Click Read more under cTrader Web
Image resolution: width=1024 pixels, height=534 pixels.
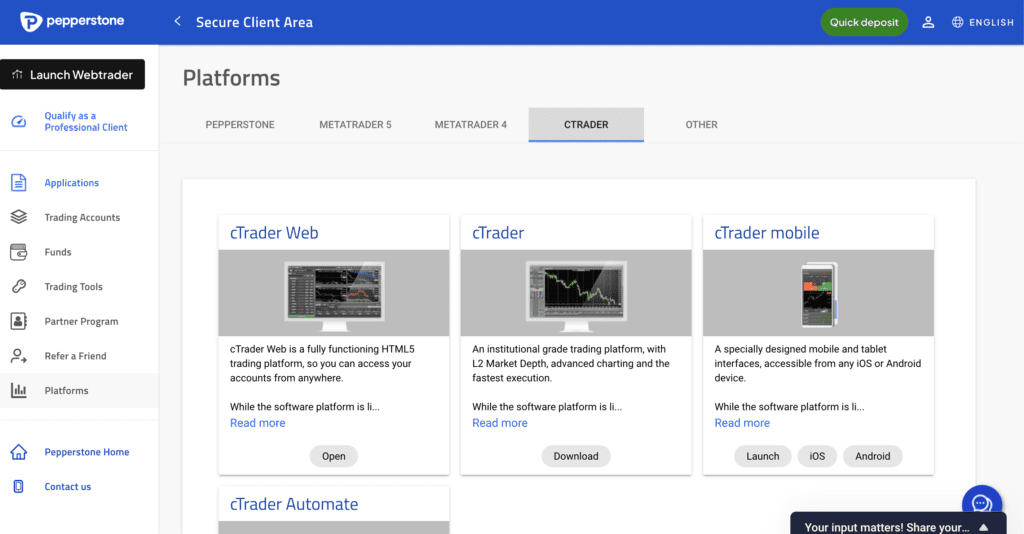coord(257,423)
